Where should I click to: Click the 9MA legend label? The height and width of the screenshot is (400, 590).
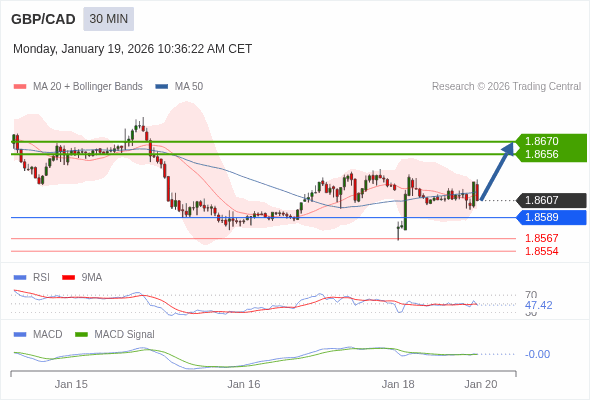92,278
